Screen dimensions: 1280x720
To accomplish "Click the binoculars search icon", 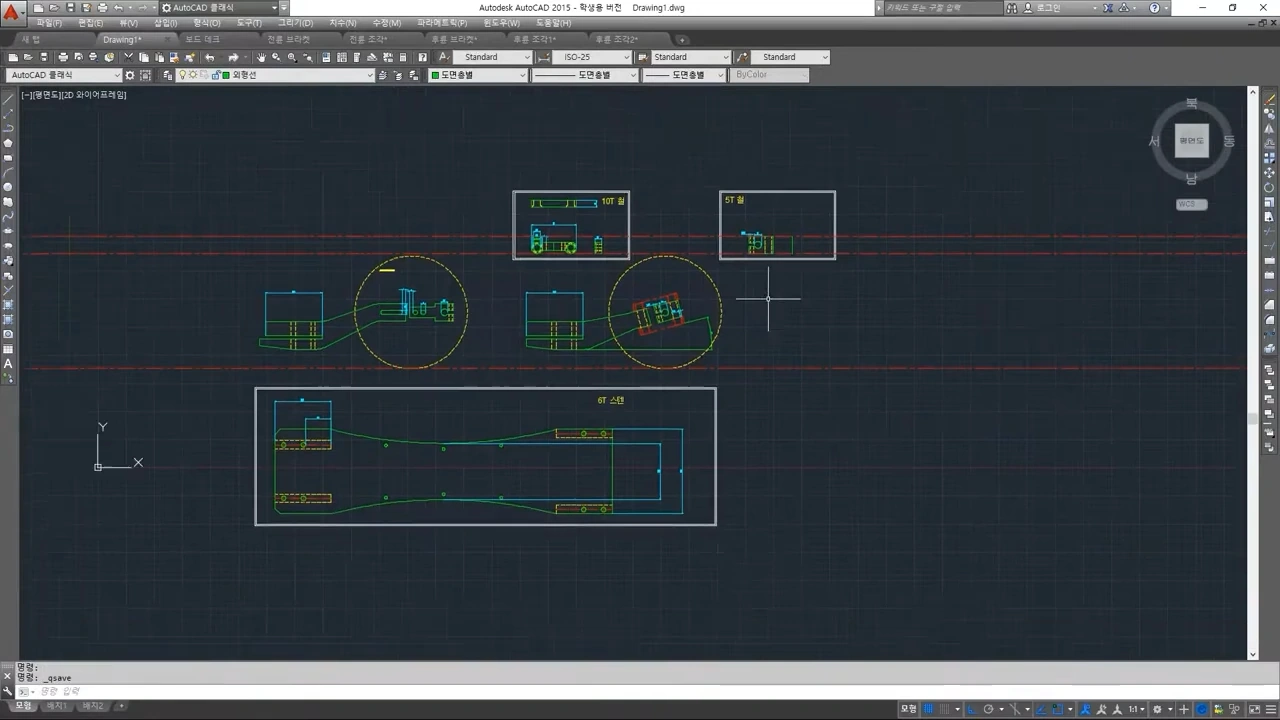I will tap(1012, 8).
